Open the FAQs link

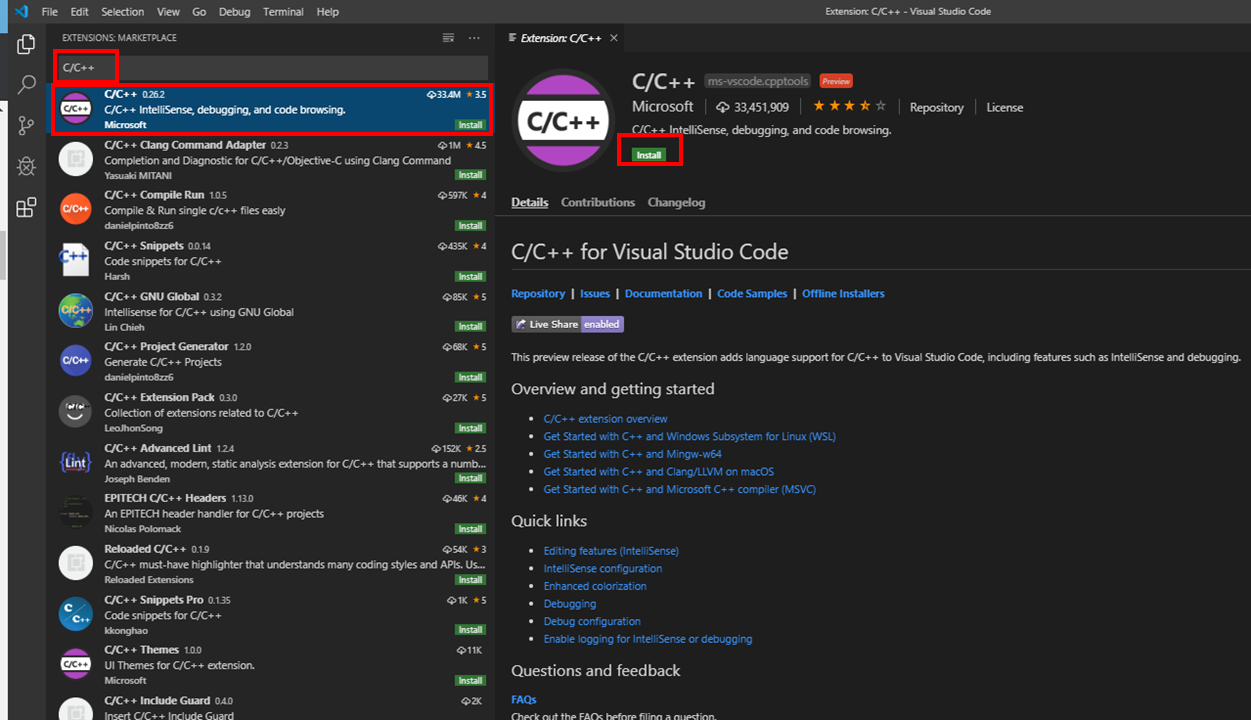(x=524, y=700)
